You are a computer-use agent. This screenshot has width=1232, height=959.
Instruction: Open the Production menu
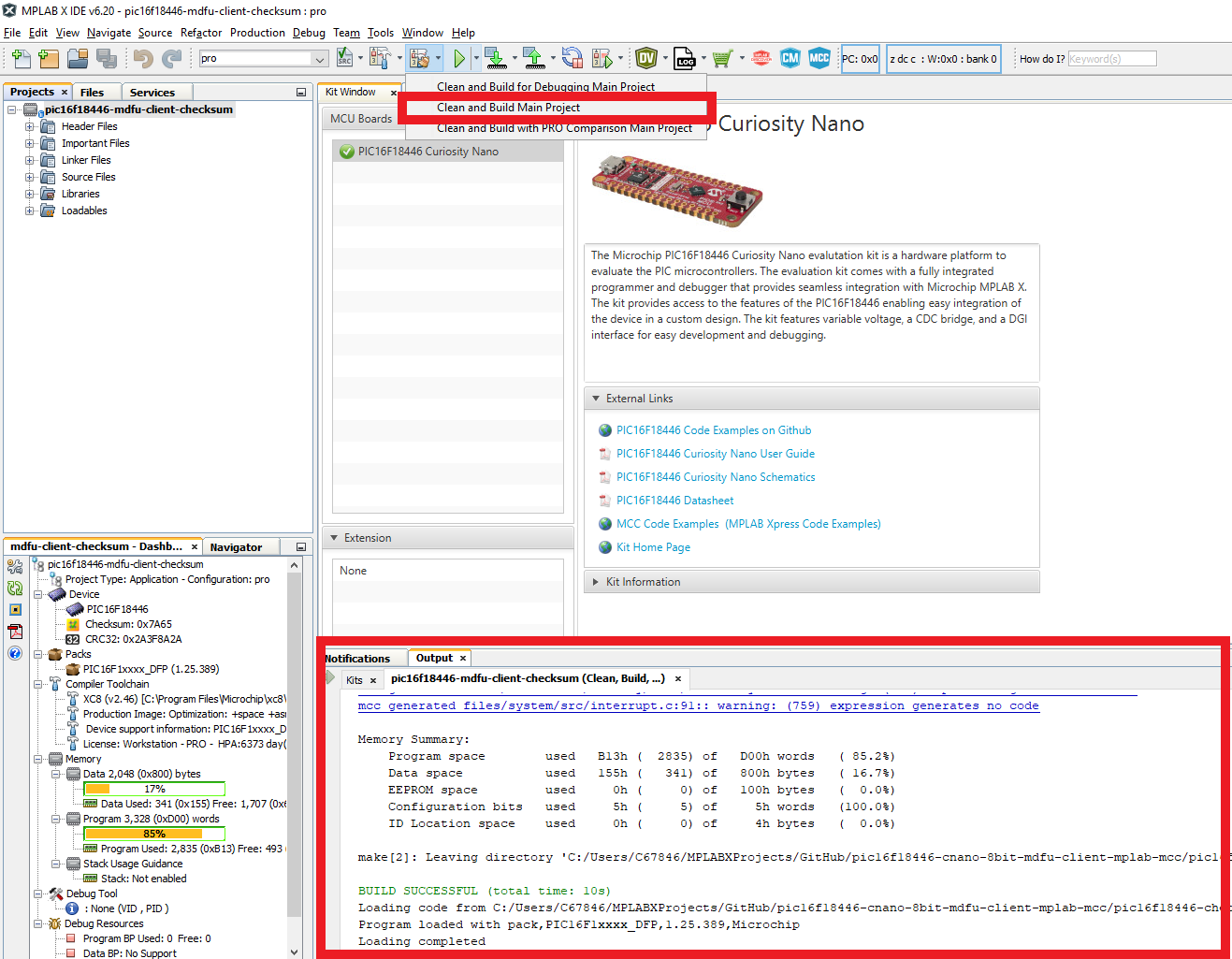(x=257, y=33)
